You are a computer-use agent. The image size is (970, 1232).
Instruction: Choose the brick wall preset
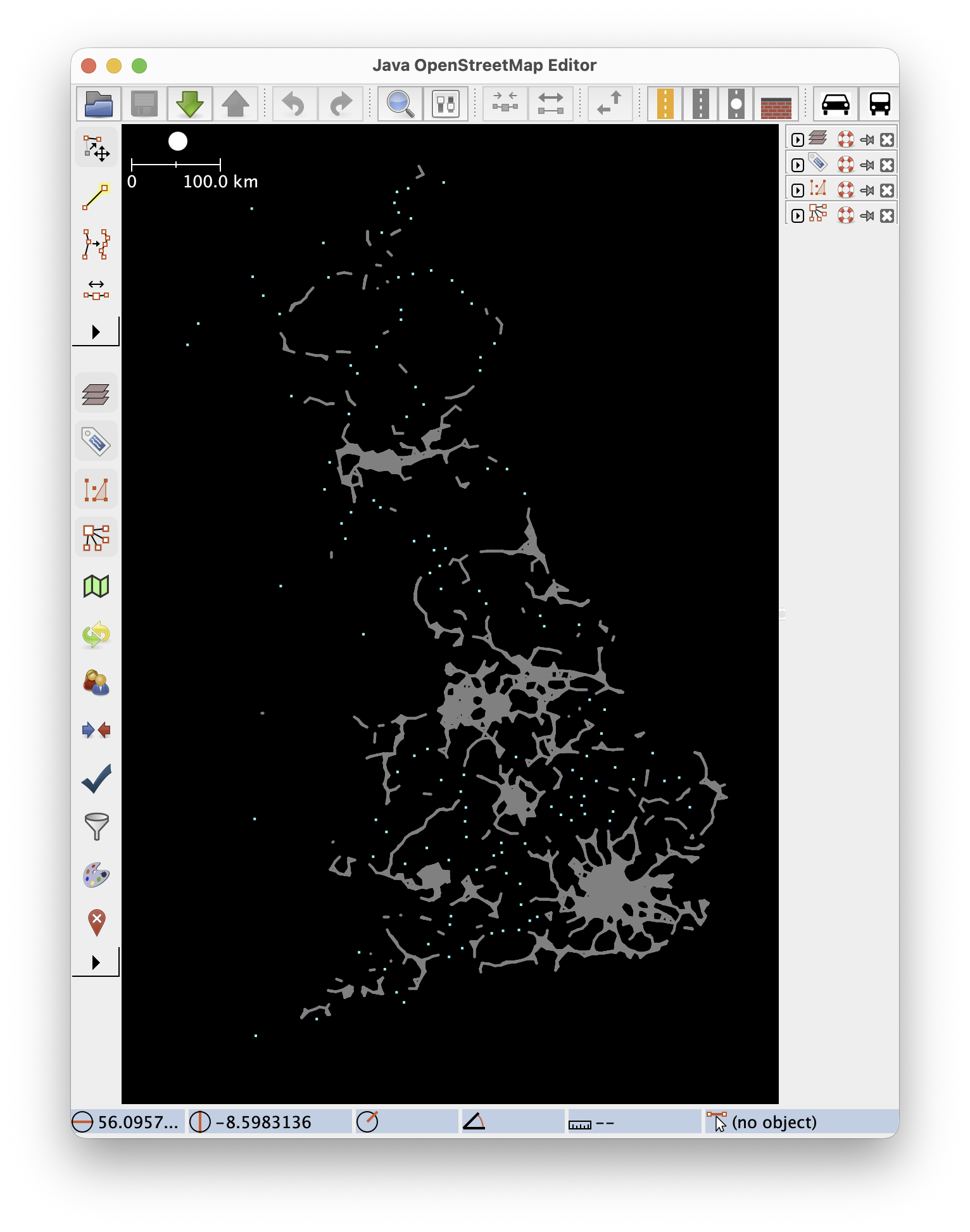[776, 104]
